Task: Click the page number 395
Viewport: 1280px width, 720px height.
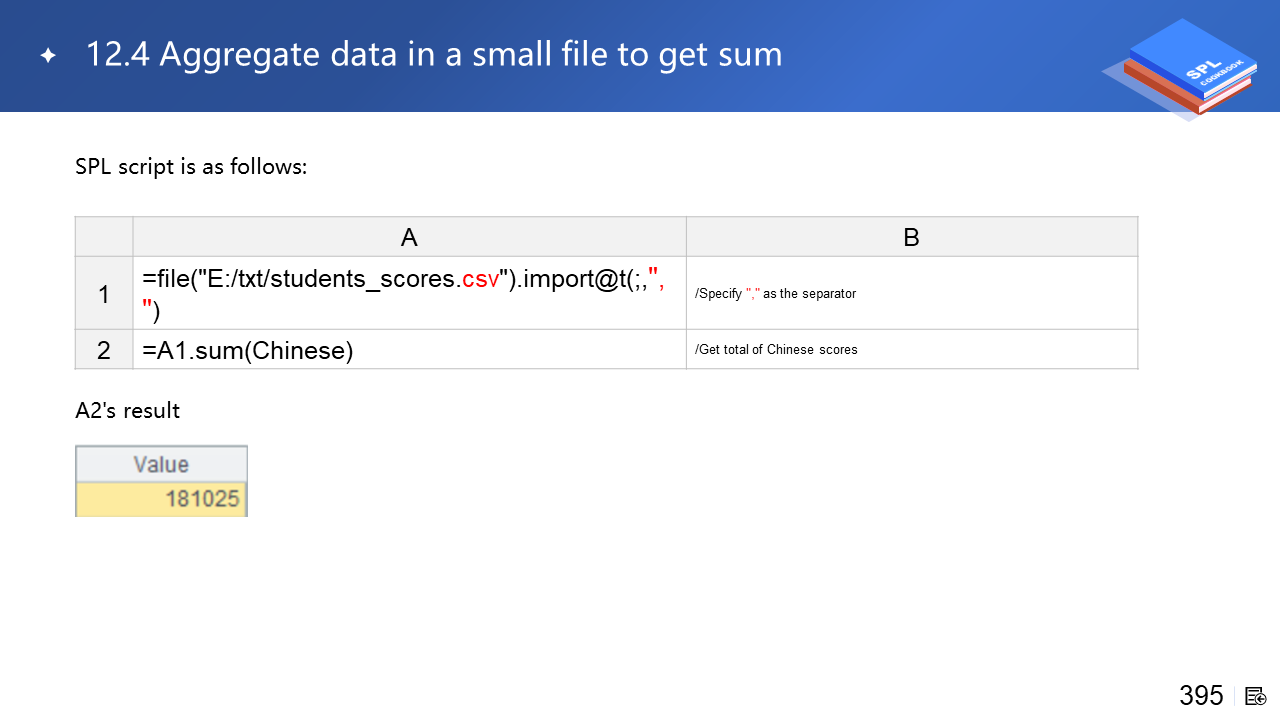Action: point(1201,696)
